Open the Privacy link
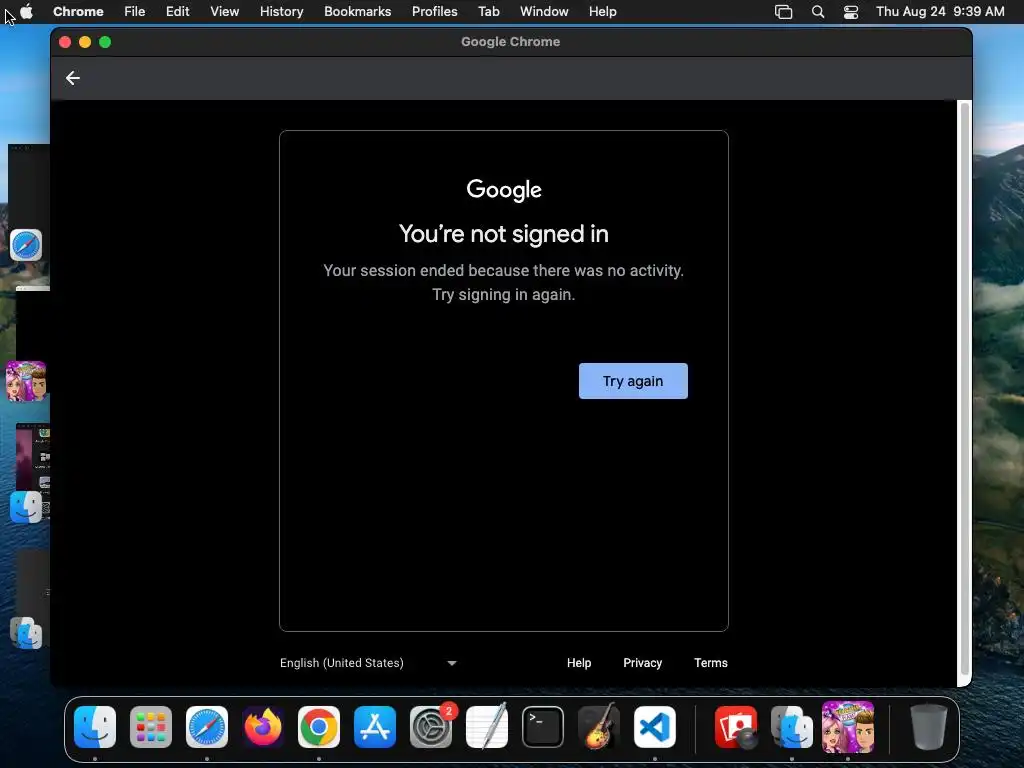The image size is (1024, 768). click(x=643, y=663)
